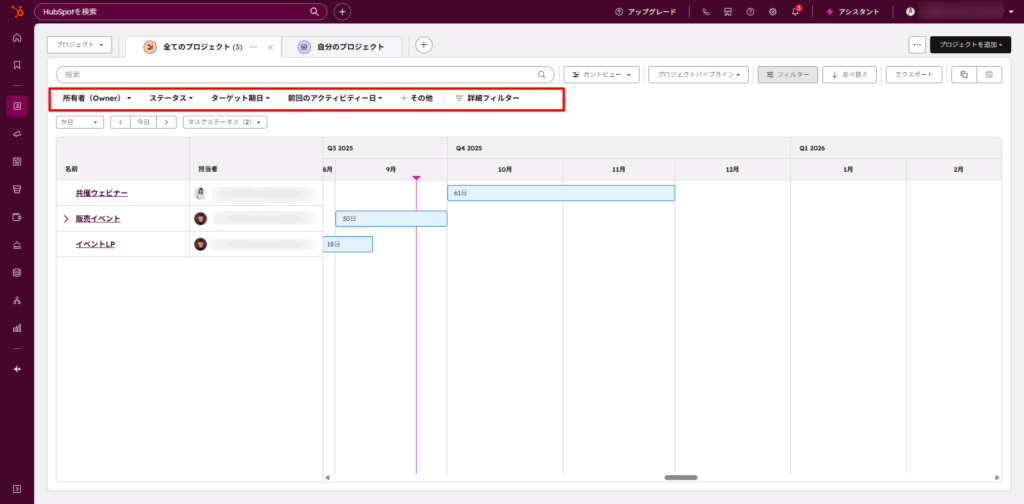Go to previous period with left arrow
1024x504 pixels.
(121, 122)
